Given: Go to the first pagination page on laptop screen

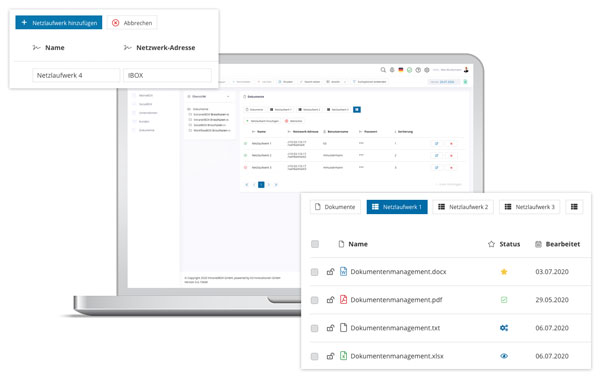Looking at the screenshot, I should click(x=246, y=185).
